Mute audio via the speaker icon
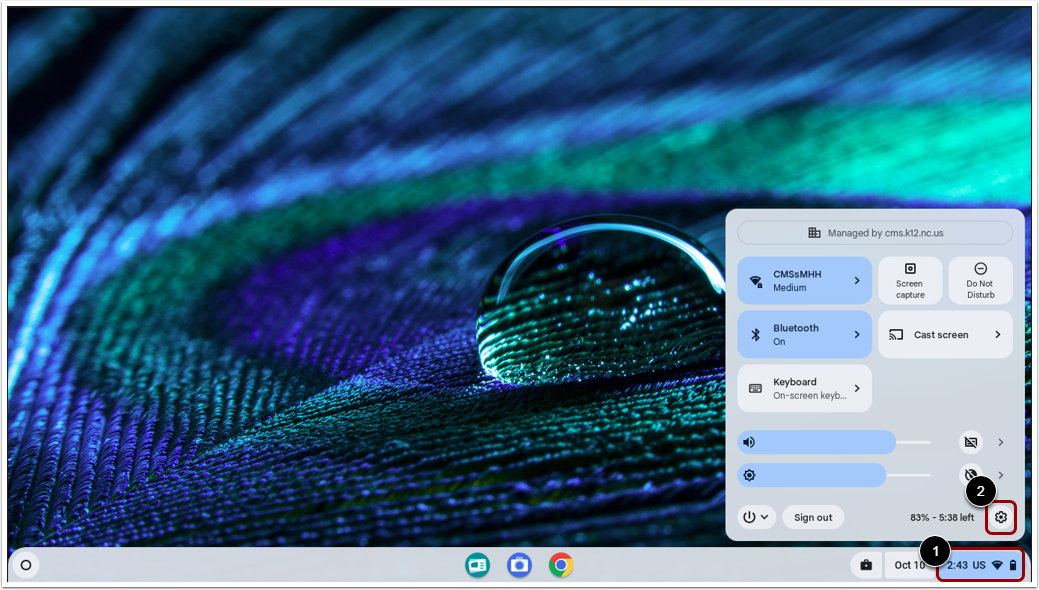Screen dimensions: 1039x590 [749, 441]
